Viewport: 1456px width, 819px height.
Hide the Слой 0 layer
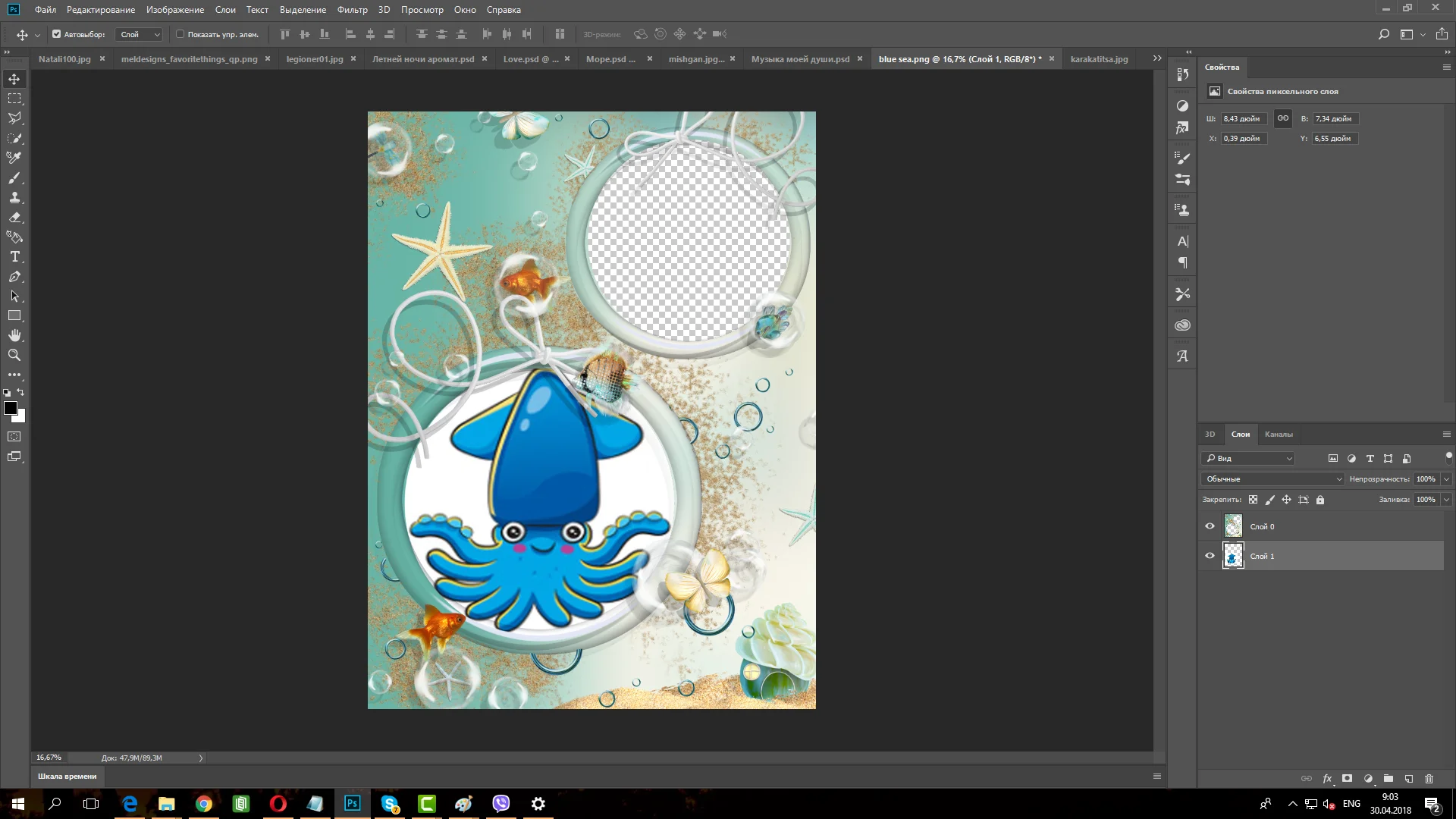(1210, 526)
